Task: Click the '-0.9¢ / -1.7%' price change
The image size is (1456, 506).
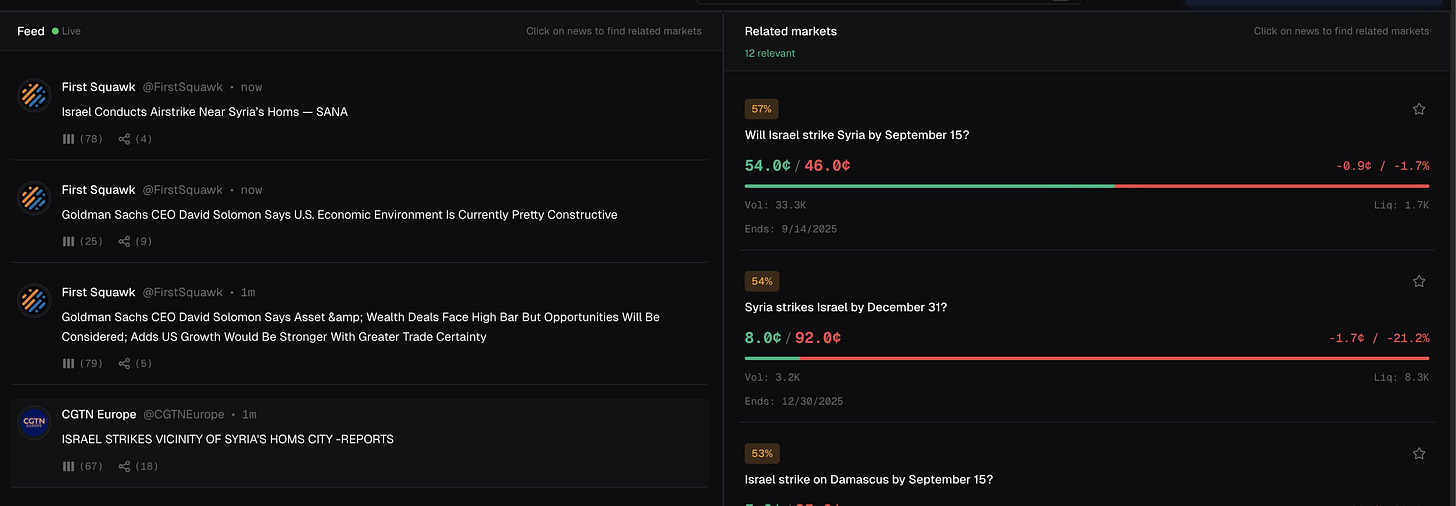Action: point(1383,166)
